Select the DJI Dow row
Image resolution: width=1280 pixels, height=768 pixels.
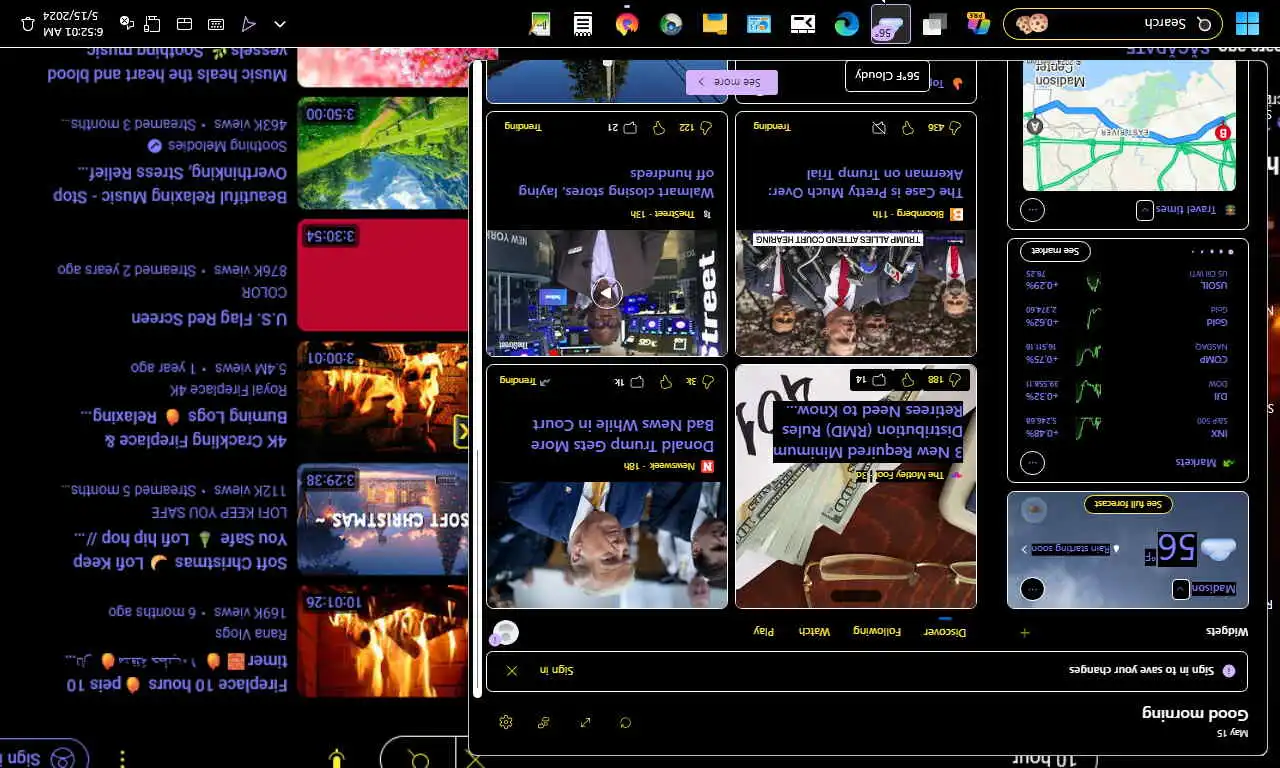tap(1126, 390)
